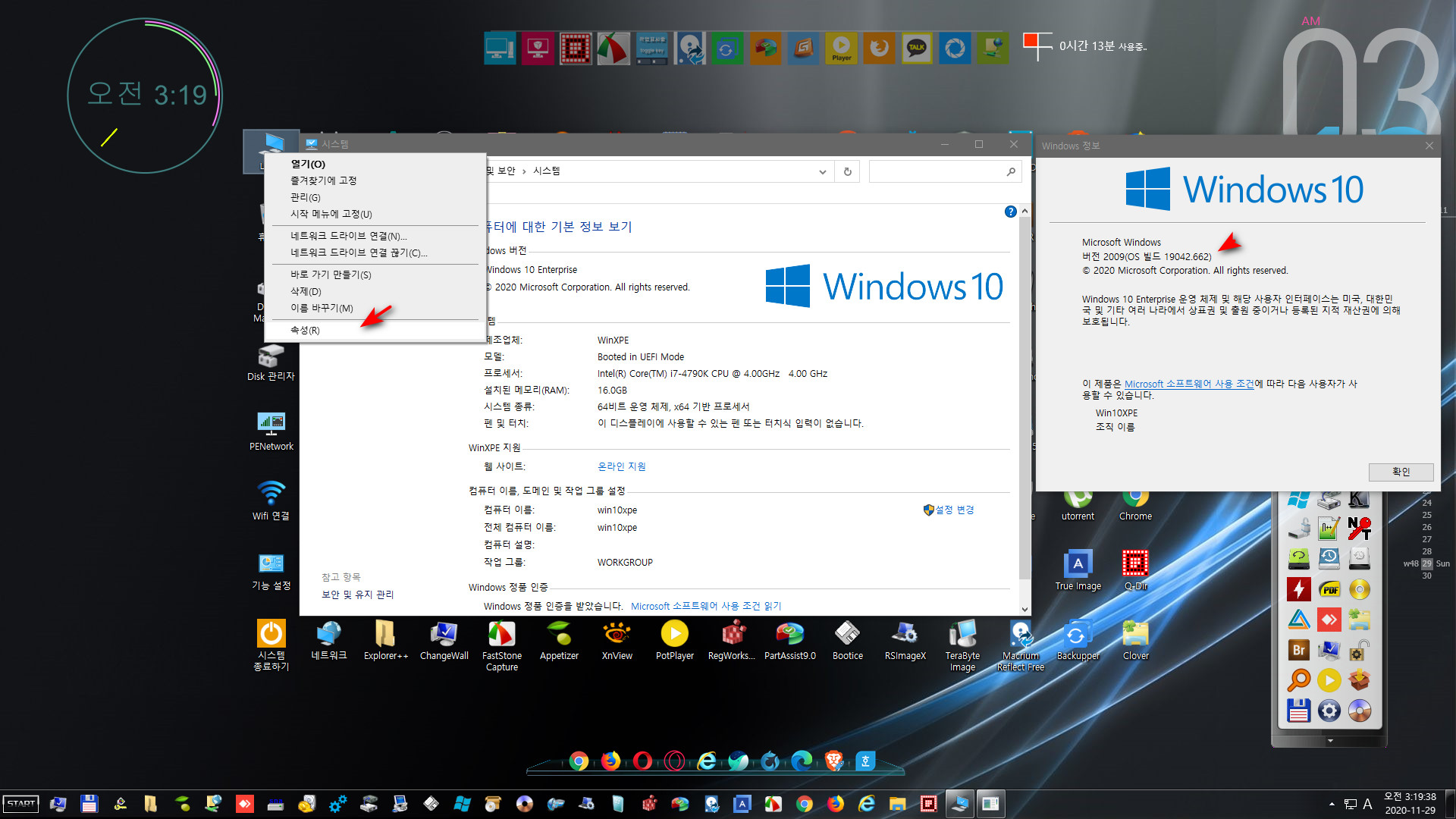Choose 네트워크 드라이브 연결(N)... menu entry
Viewport: 1456px width, 819px height.
[375, 236]
